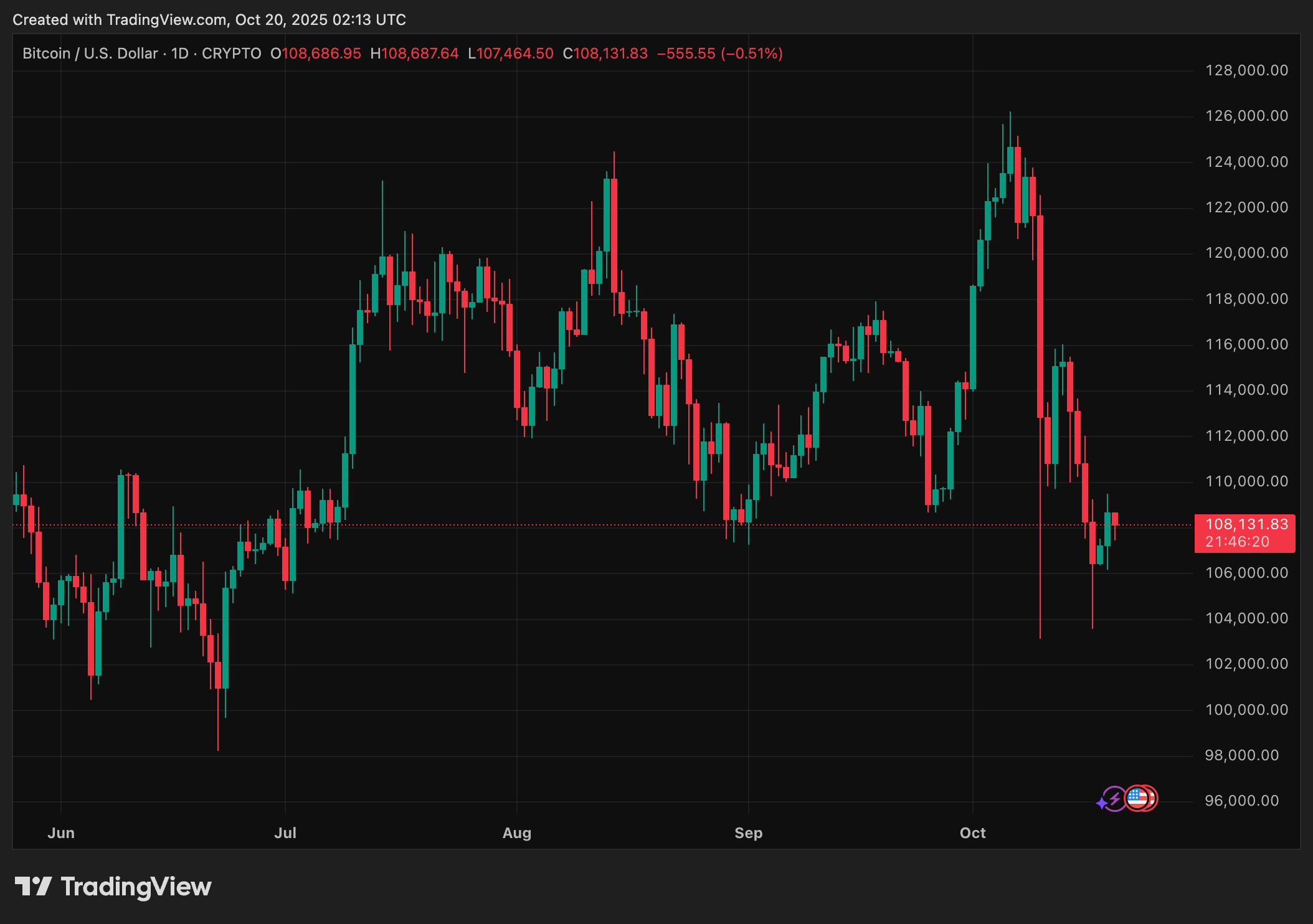The width and height of the screenshot is (1313, 924).
Task: Click the Sep label on the time axis
Action: pyautogui.click(x=748, y=833)
